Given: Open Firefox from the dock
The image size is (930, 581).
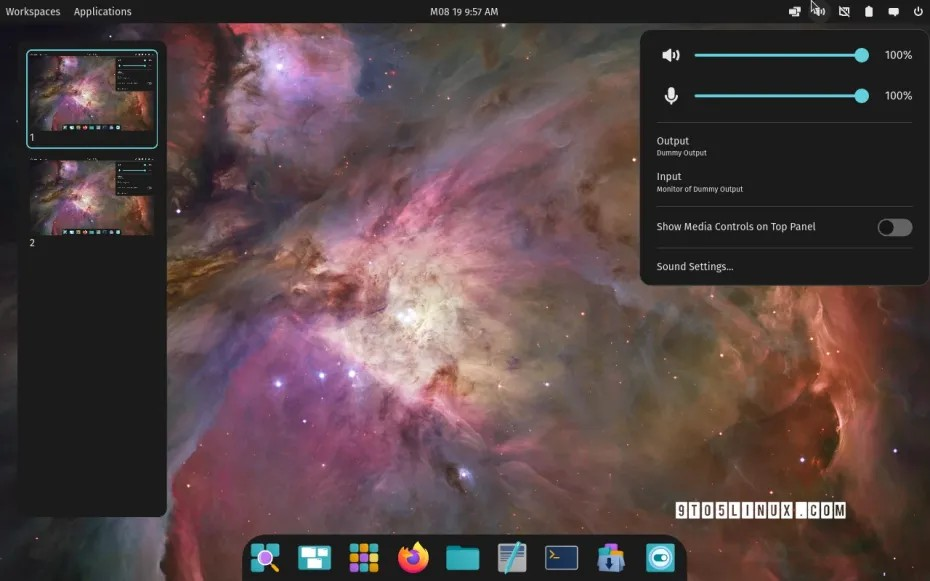Looking at the screenshot, I should 412,557.
